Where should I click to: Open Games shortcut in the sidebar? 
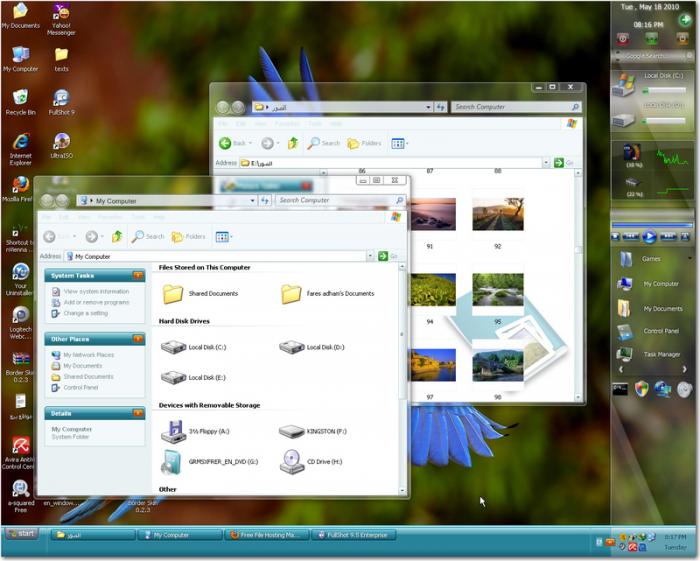coord(651,258)
